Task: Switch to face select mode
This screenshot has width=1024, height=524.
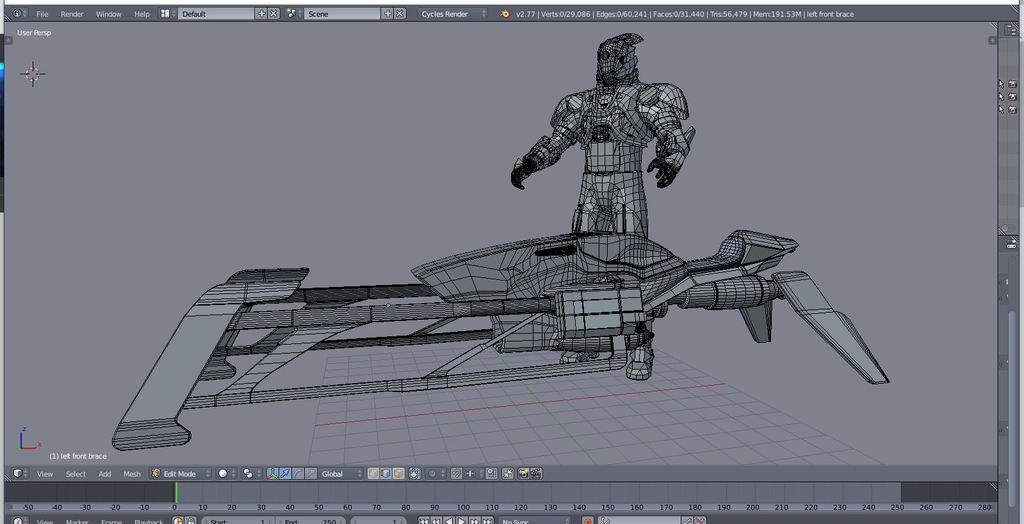Action: (398, 473)
